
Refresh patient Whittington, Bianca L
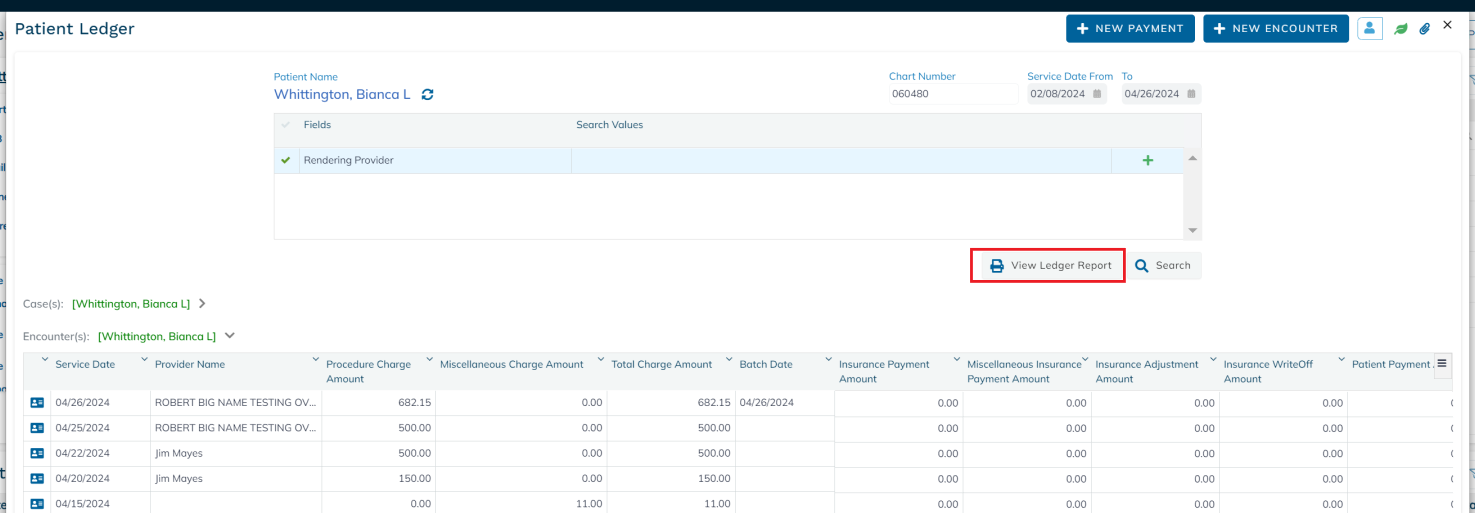point(427,94)
